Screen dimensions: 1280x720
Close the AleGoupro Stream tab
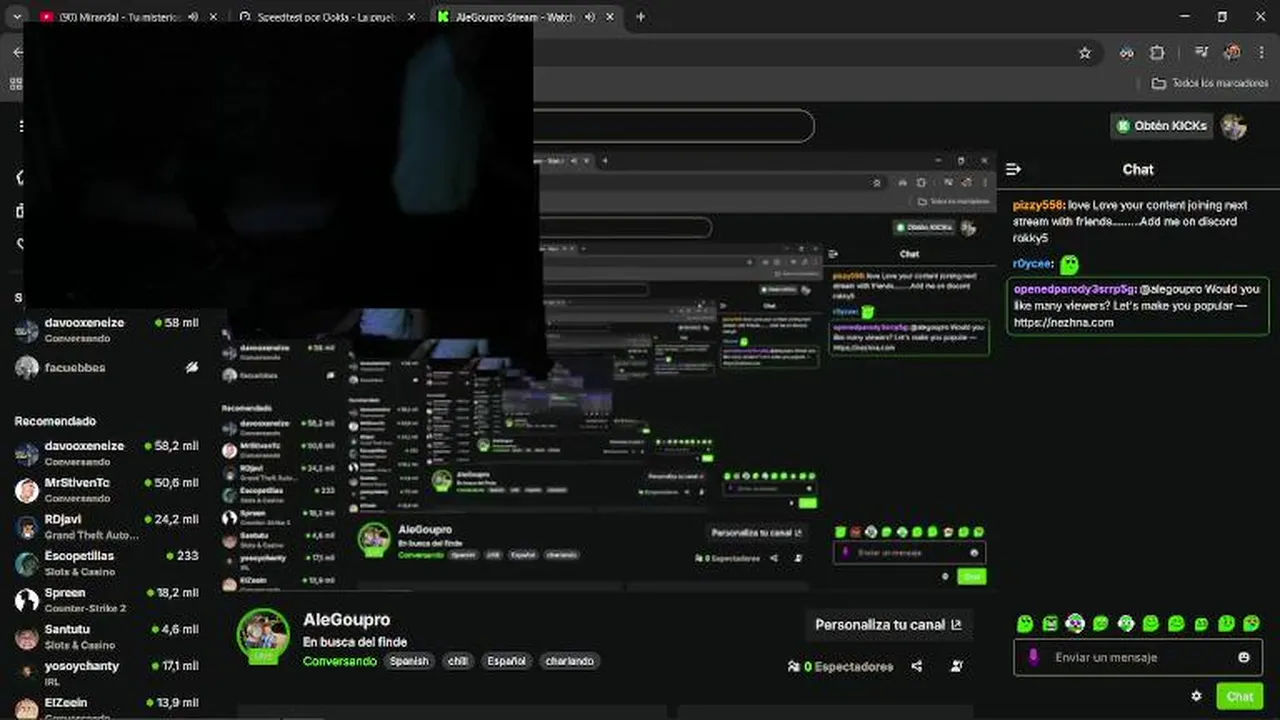609,17
